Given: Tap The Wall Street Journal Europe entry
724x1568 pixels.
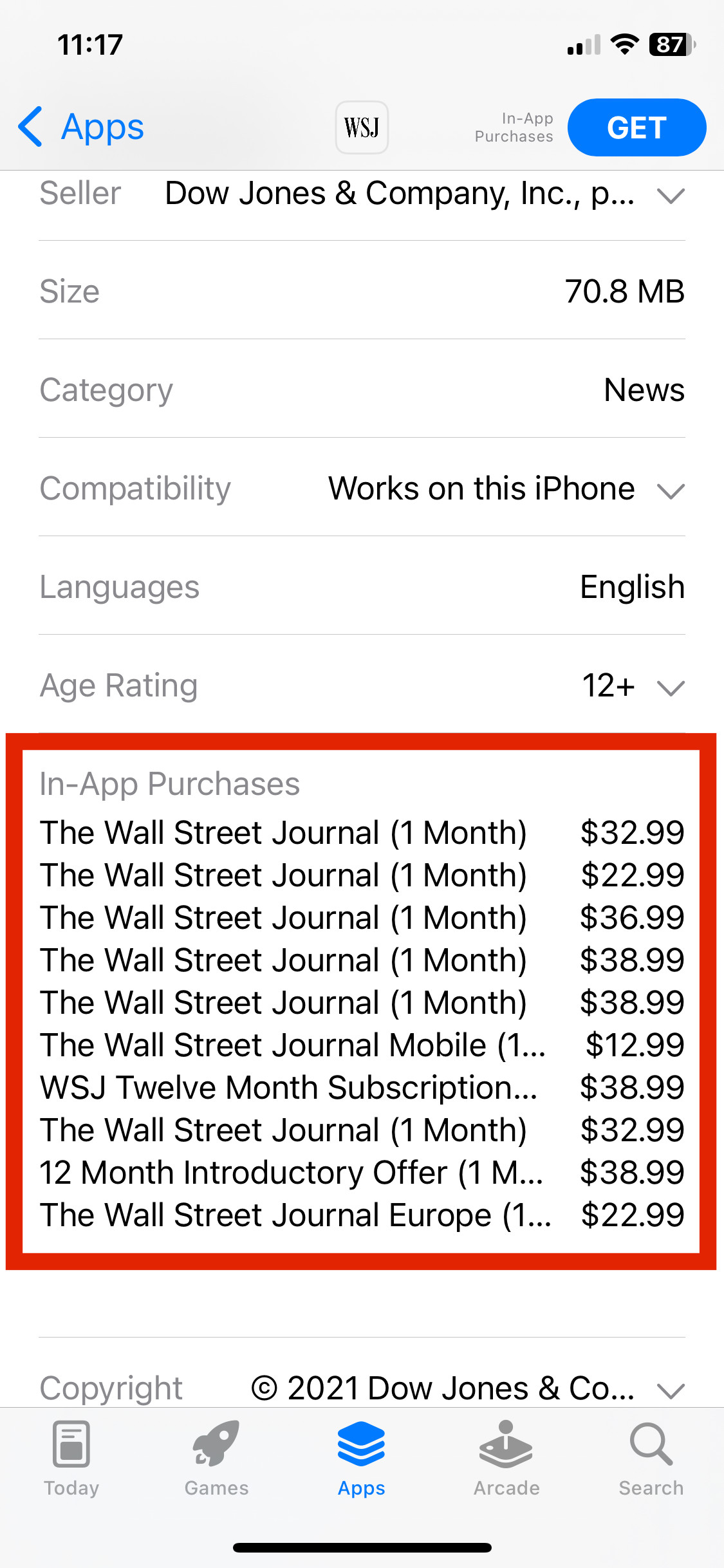Looking at the screenshot, I should pyautogui.click(x=362, y=1215).
